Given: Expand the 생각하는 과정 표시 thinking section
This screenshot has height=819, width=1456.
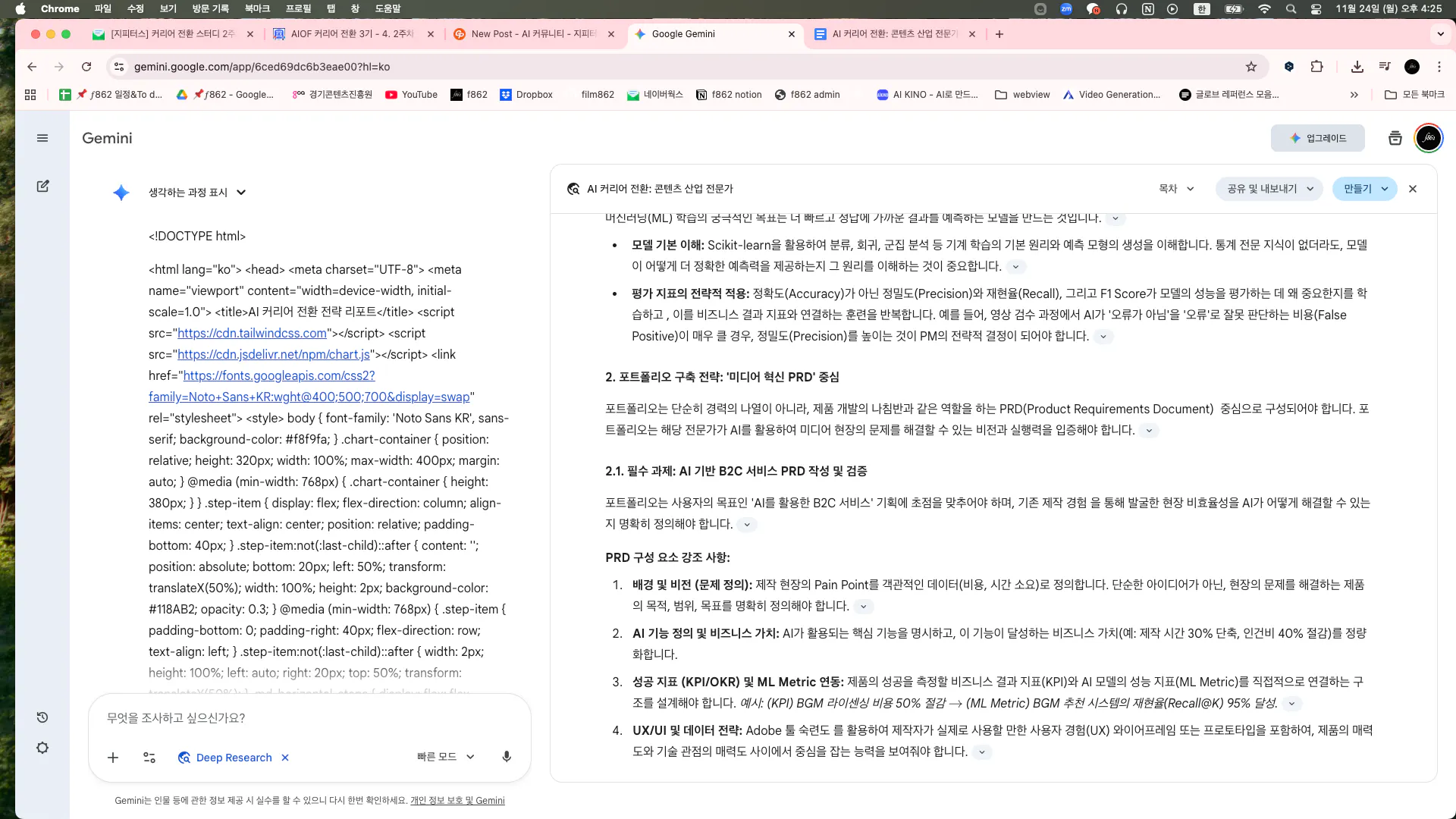Looking at the screenshot, I should (x=197, y=193).
